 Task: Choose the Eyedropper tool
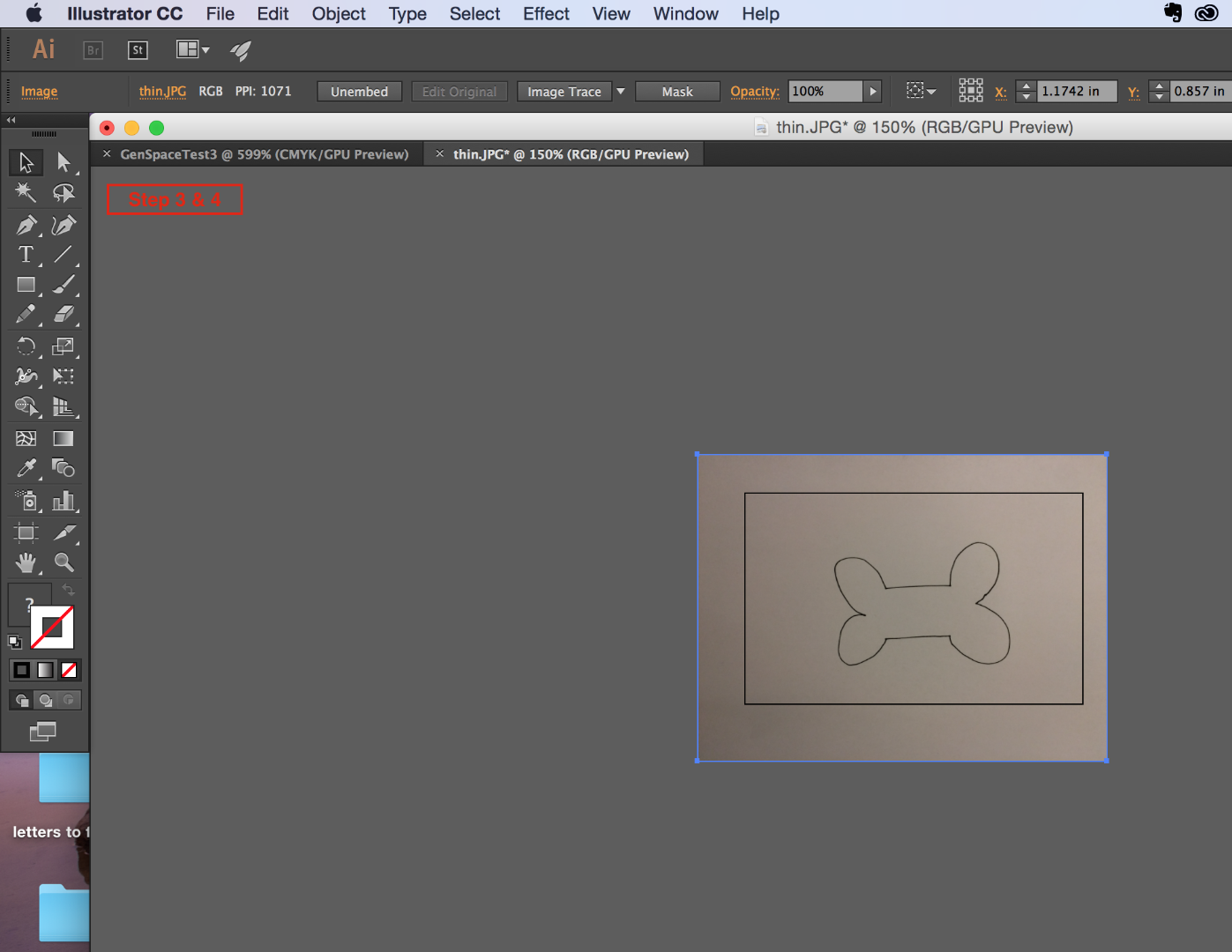(26, 468)
